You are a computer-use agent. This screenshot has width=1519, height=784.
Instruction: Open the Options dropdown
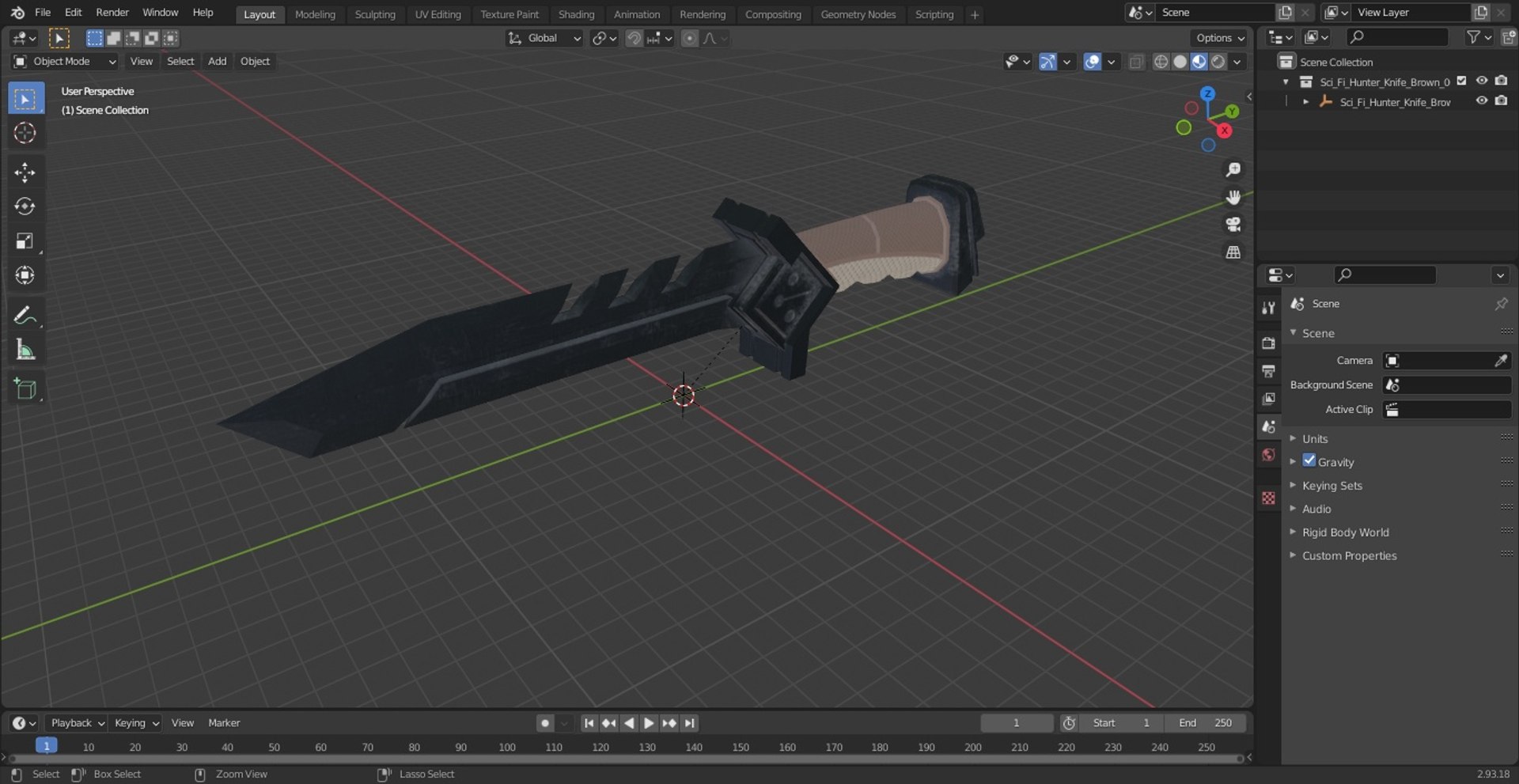pyautogui.click(x=1219, y=38)
